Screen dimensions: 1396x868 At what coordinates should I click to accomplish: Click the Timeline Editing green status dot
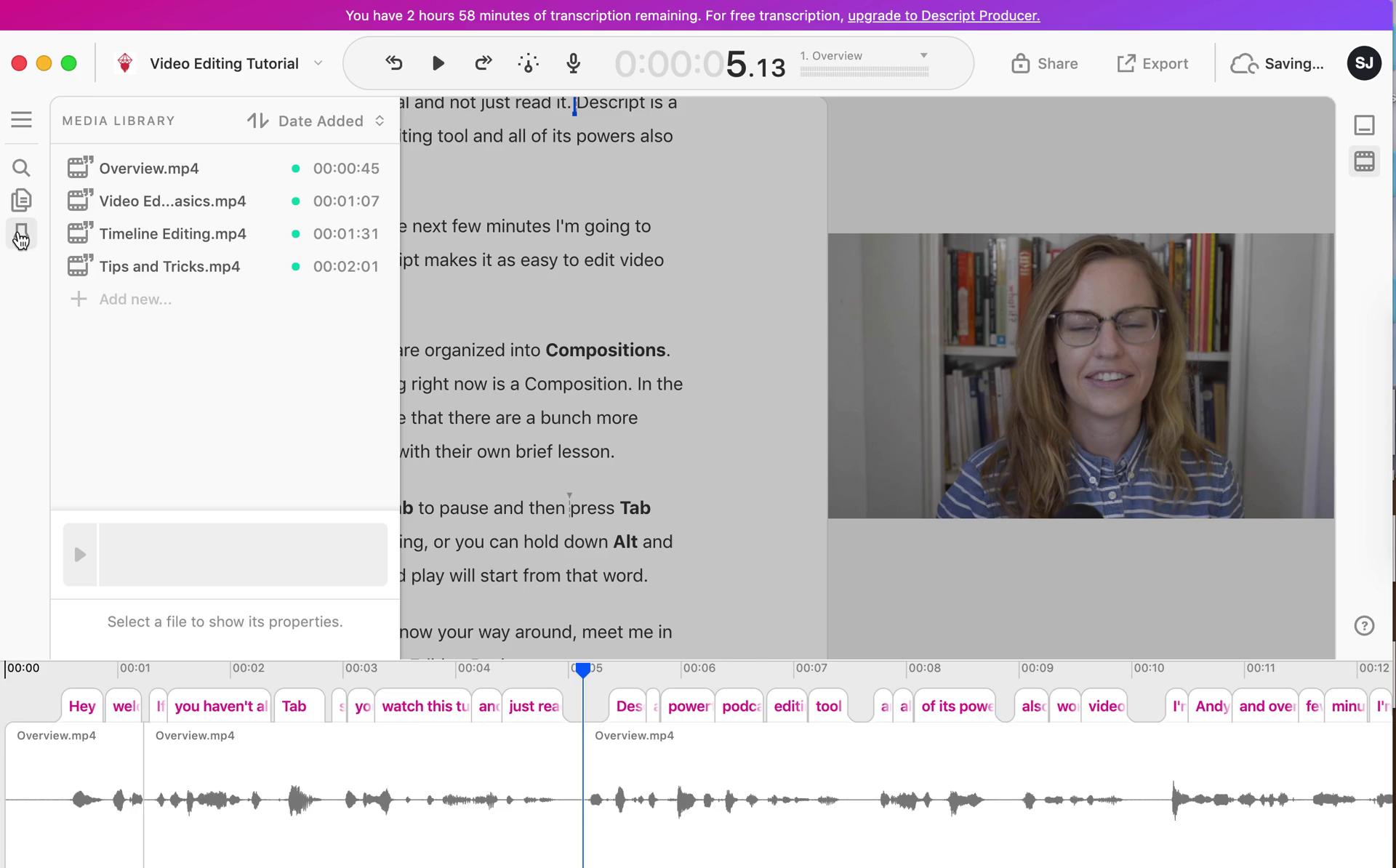click(x=295, y=233)
